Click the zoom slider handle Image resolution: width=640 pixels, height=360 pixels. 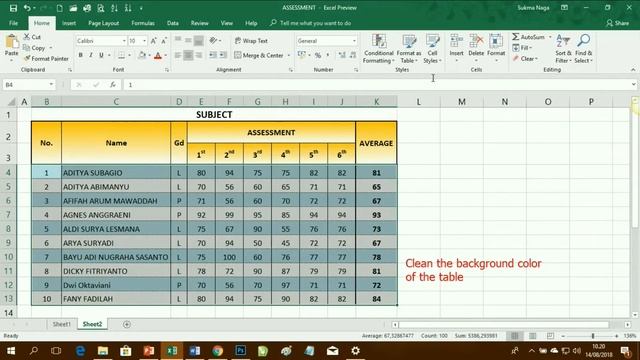(593, 336)
